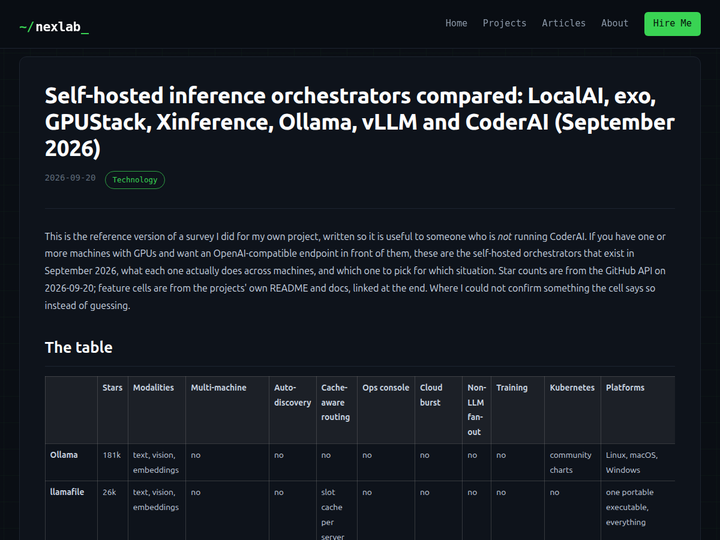
Task: Open the About nav link
Action: 614,23
